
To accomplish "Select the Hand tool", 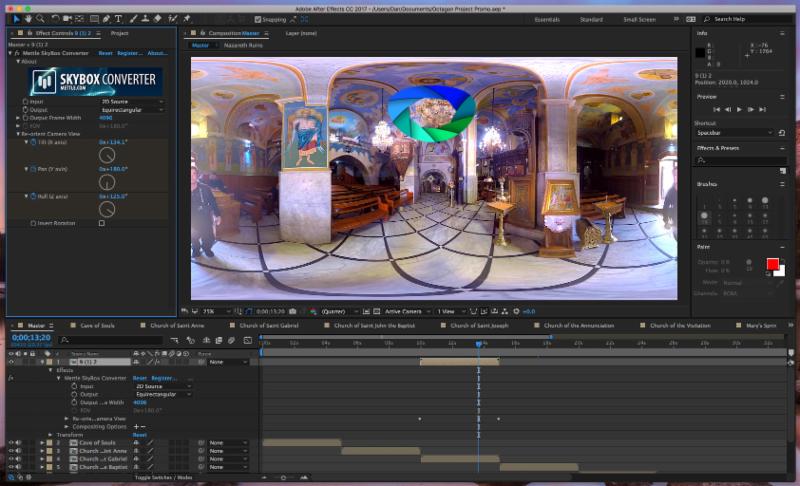I will tap(29, 19).
